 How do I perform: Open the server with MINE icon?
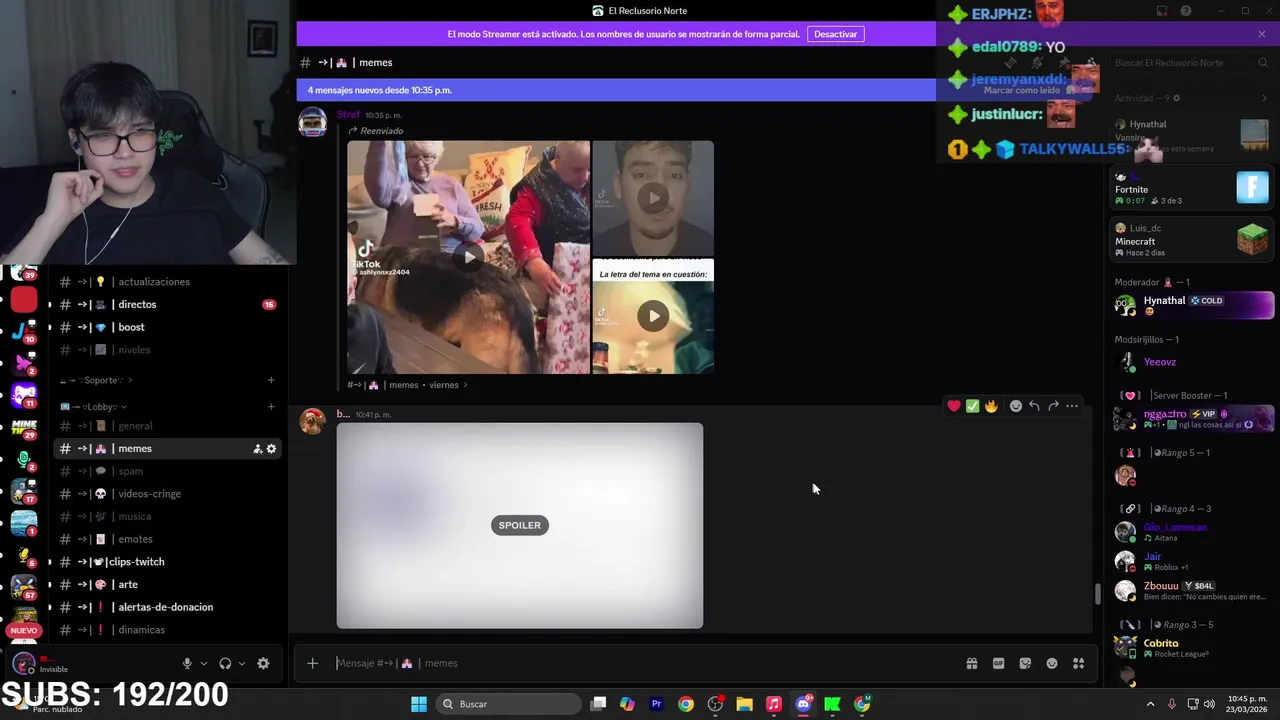[x=24, y=427]
